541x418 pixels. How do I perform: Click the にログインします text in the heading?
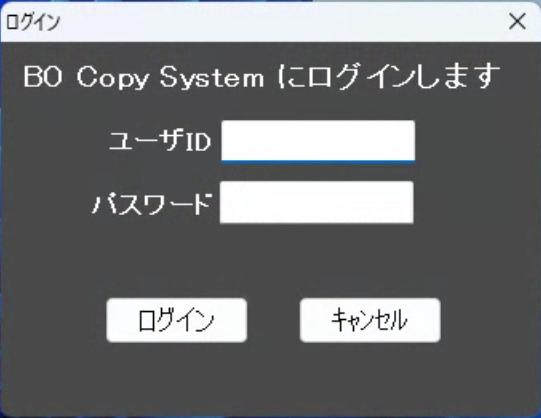coord(389,77)
